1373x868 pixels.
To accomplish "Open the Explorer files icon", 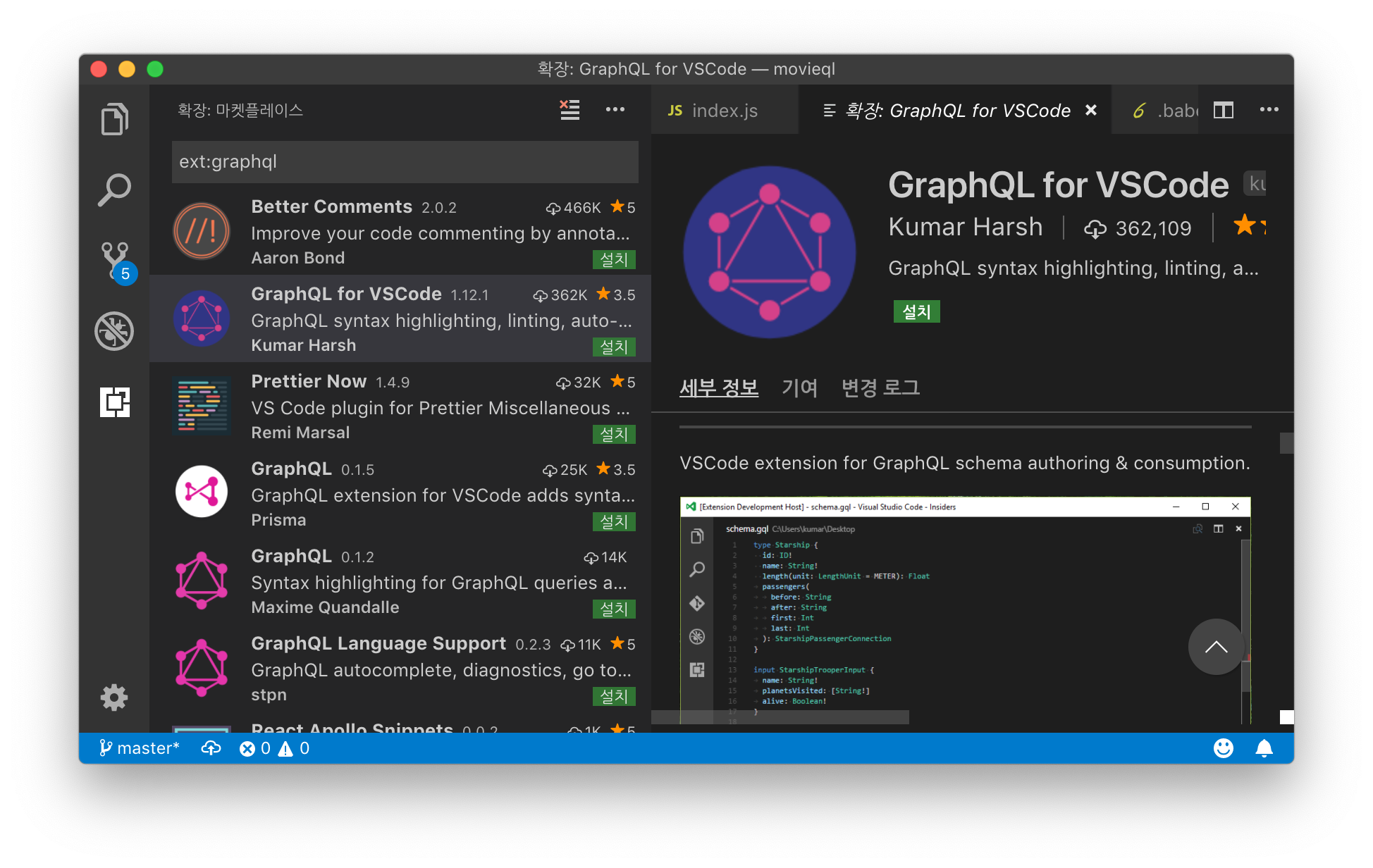I will tap(114, 119).
